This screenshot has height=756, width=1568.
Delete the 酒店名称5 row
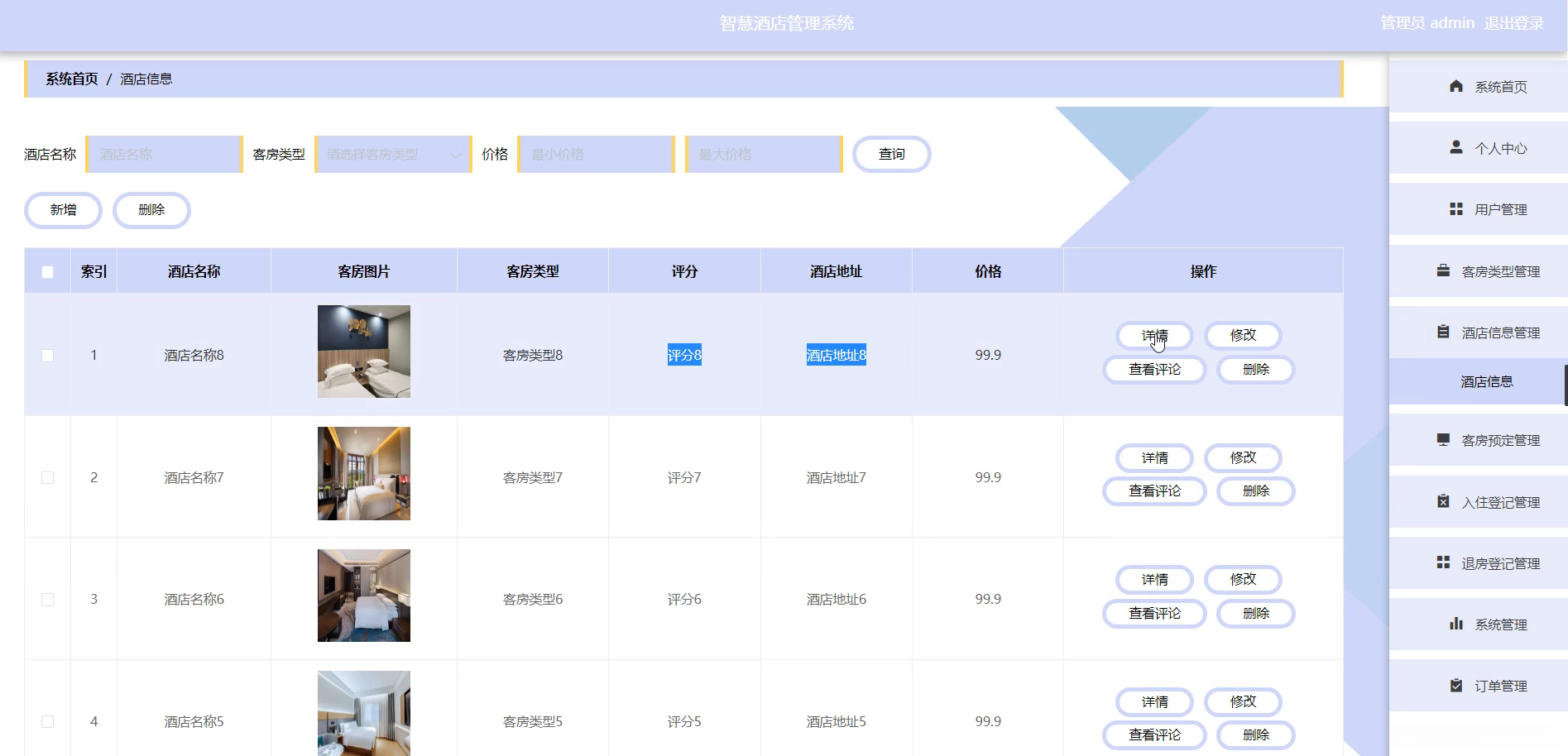[1256, 735]
